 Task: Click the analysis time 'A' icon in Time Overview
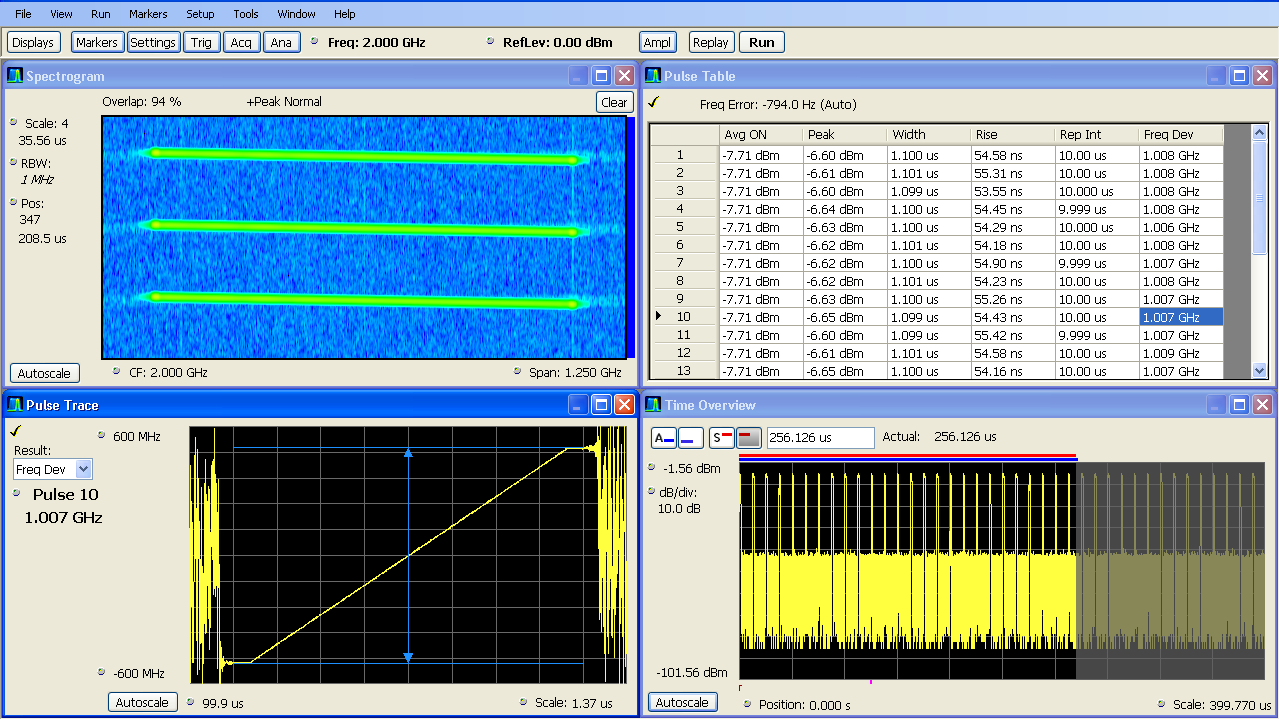663,437
